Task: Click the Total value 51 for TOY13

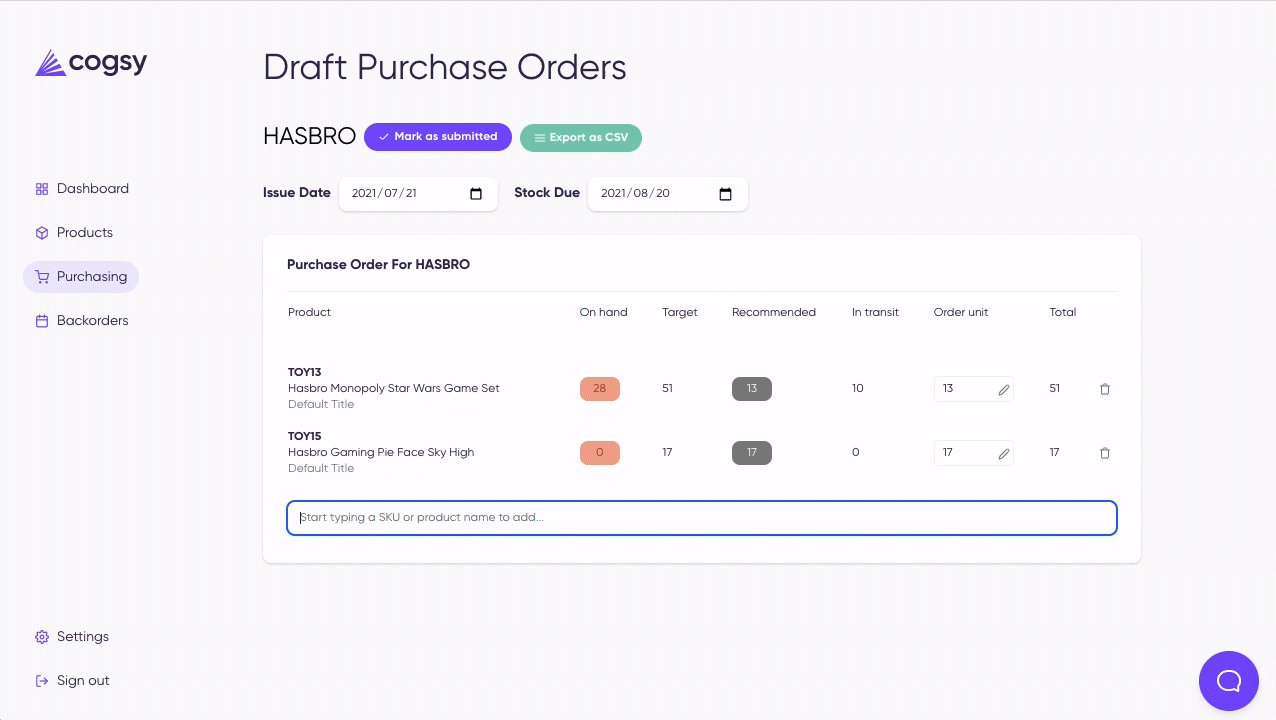Action: [1055, 389]
